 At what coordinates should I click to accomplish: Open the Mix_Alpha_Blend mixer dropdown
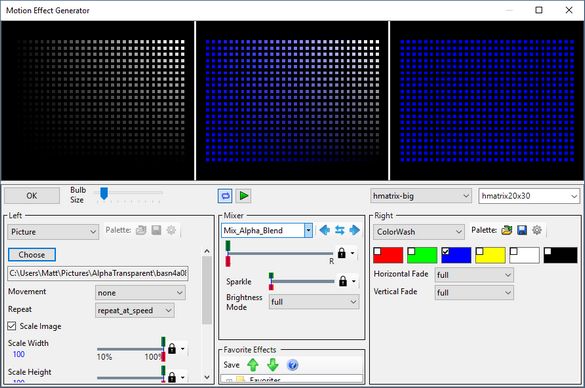click(x=267, y=231)
